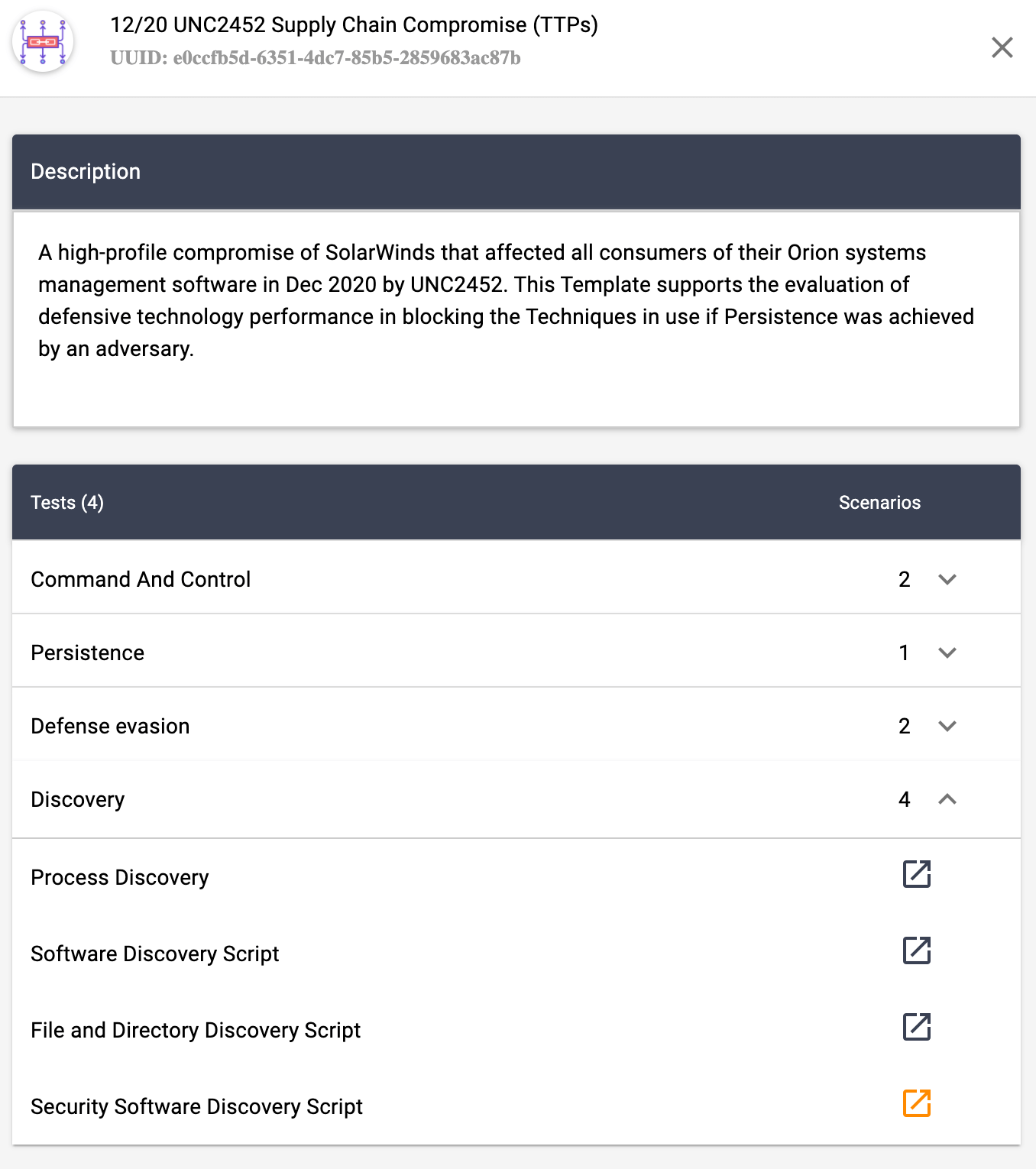
Task: Click the UUID text under the title
Action: (x=315, y=58)
